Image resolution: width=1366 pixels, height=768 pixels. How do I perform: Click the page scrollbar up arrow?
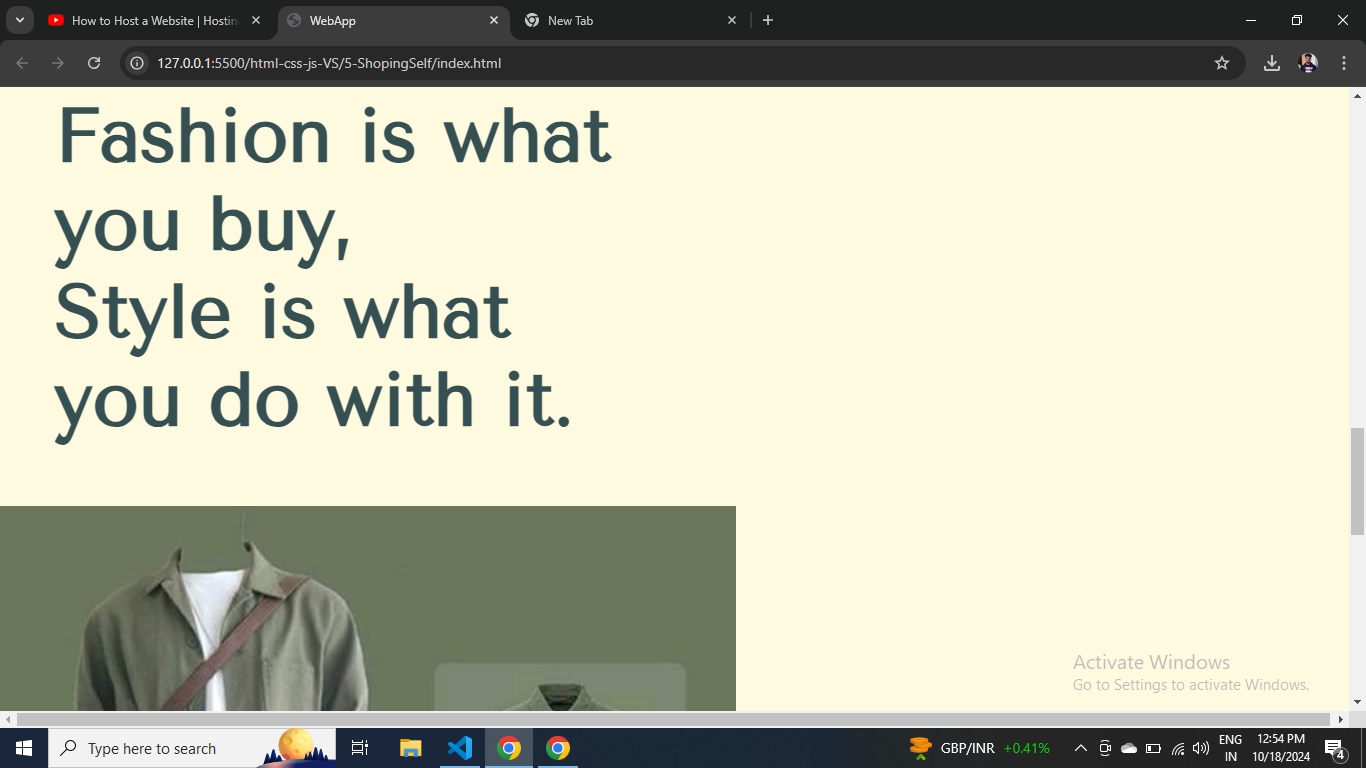(1357, 96)
